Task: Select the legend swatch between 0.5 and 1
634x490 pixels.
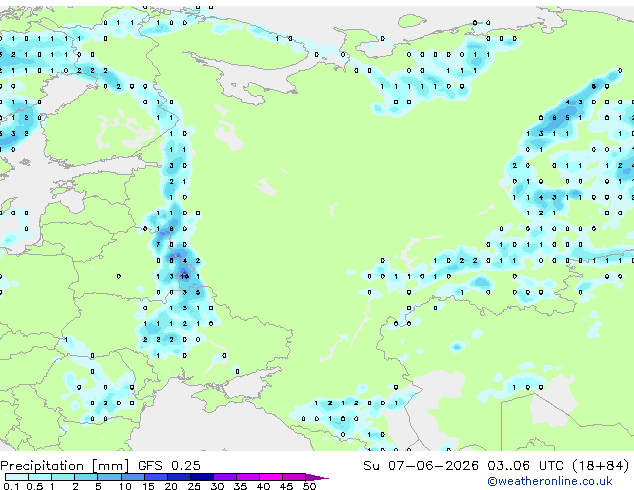Action: click(40, 477)
